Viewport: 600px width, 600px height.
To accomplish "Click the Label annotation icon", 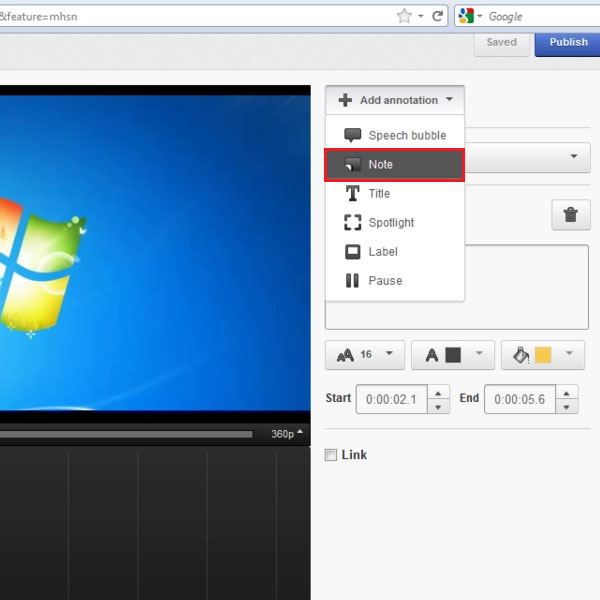I will coord(352,252).
